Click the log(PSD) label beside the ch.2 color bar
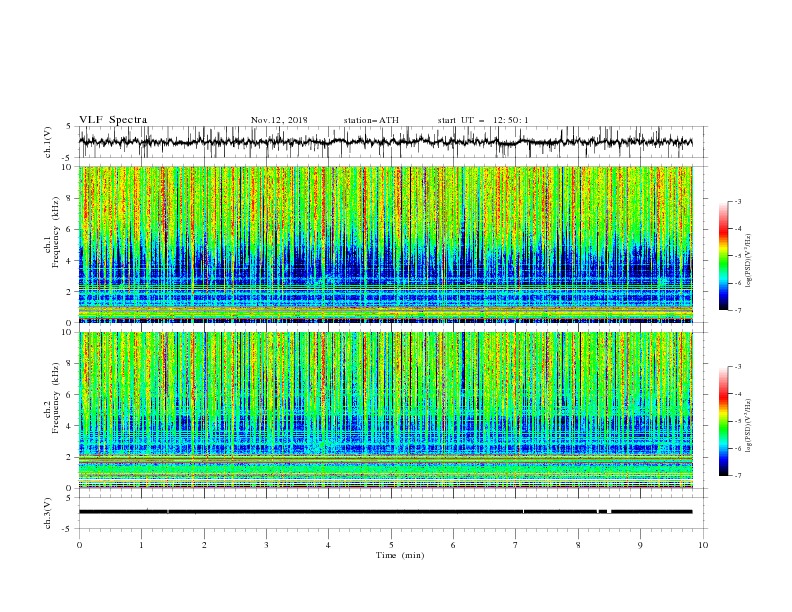The image size is (792, 612). pos(748,425)
